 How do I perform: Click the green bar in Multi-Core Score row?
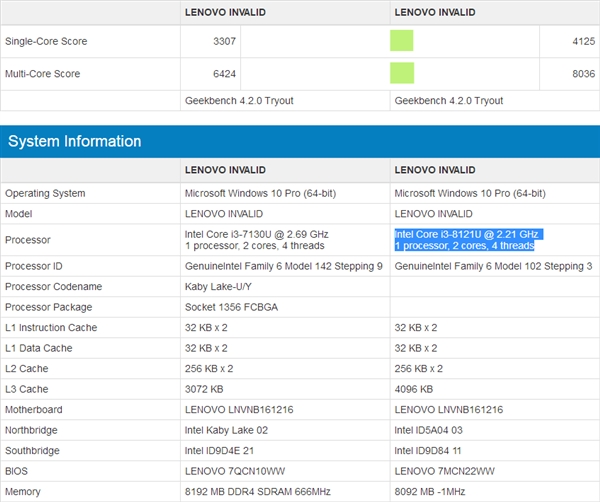pos(402,73)
